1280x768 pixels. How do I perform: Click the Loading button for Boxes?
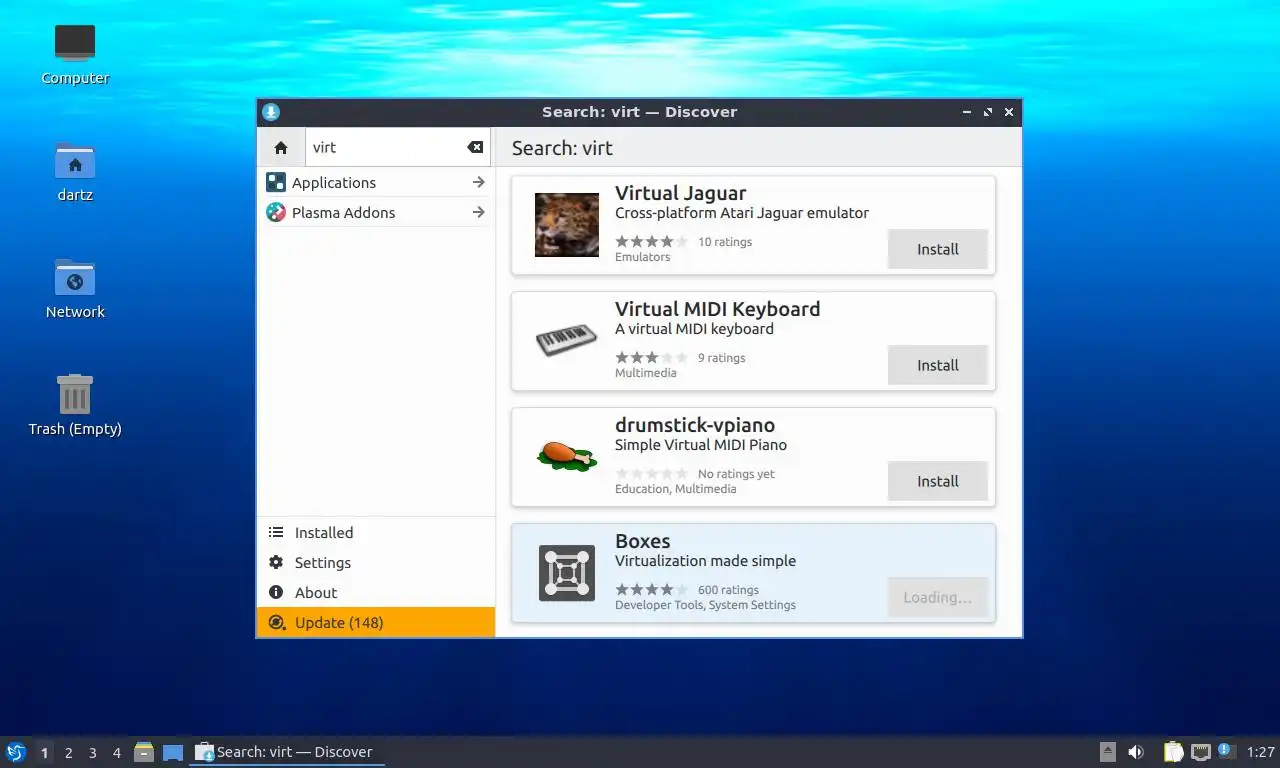click(x=938, y=597)
